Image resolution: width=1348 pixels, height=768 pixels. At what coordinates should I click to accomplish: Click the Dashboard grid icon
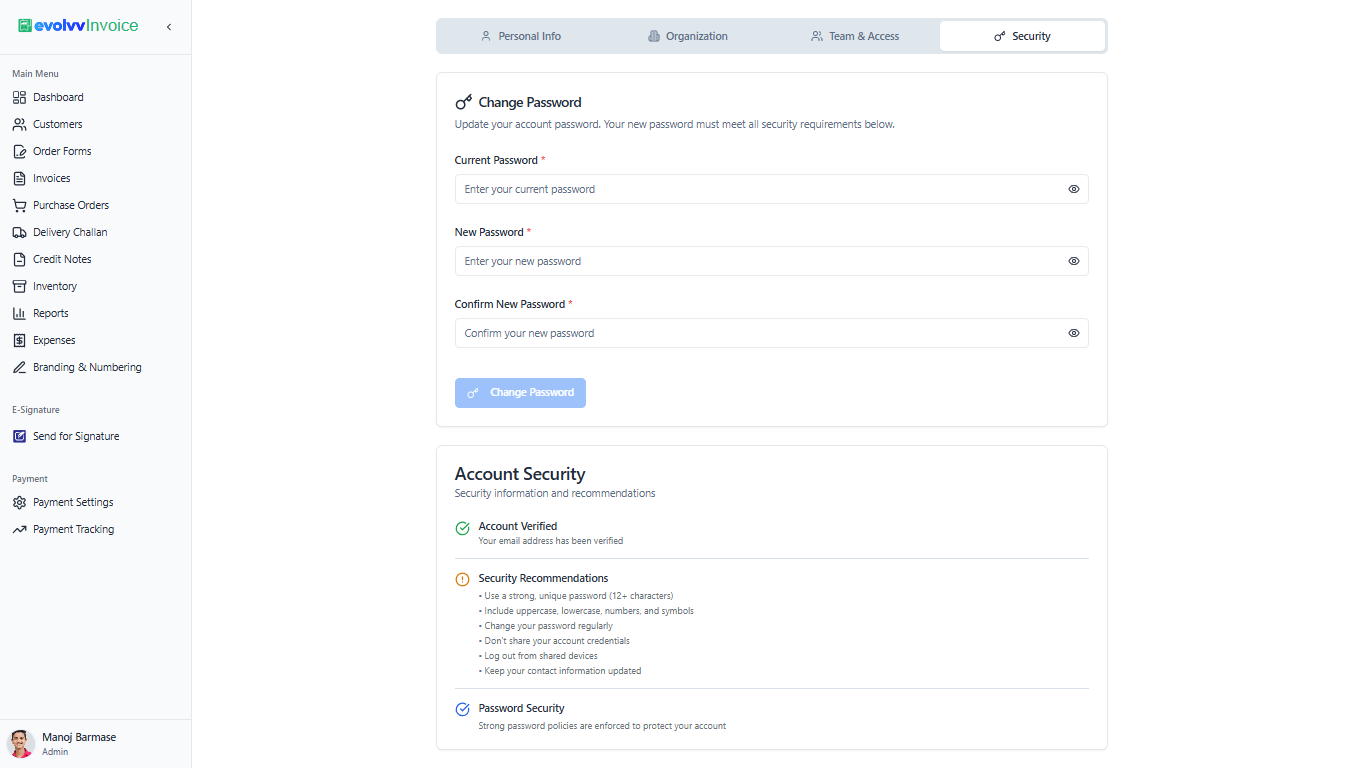pos(19,97)
